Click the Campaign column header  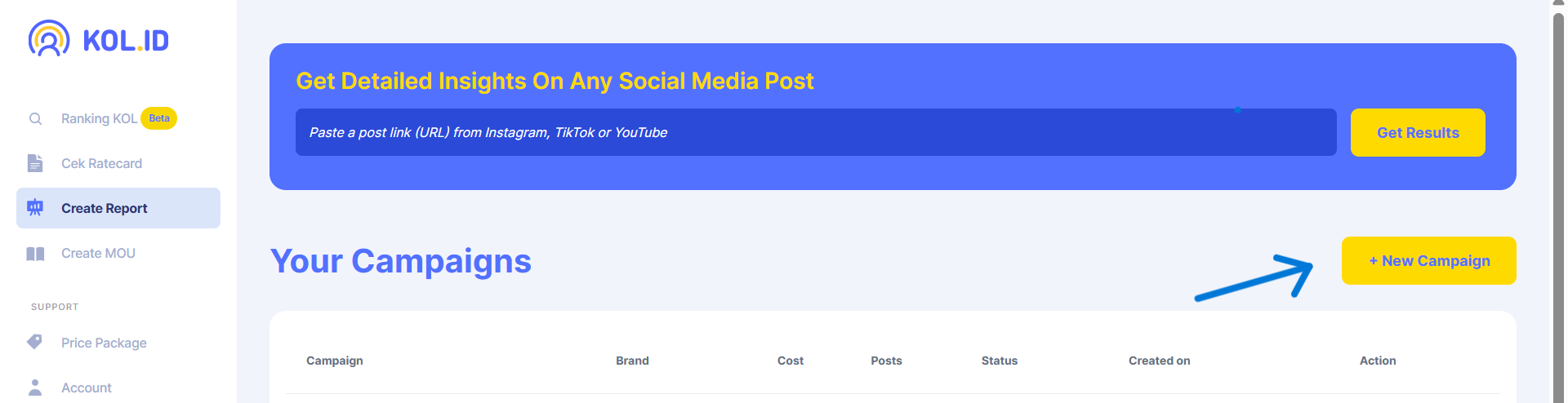(334, 361)
